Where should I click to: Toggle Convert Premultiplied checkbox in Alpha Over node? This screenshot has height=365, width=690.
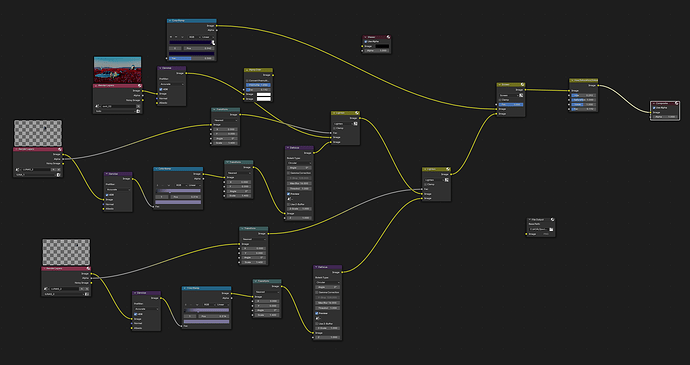coord(247,81)
